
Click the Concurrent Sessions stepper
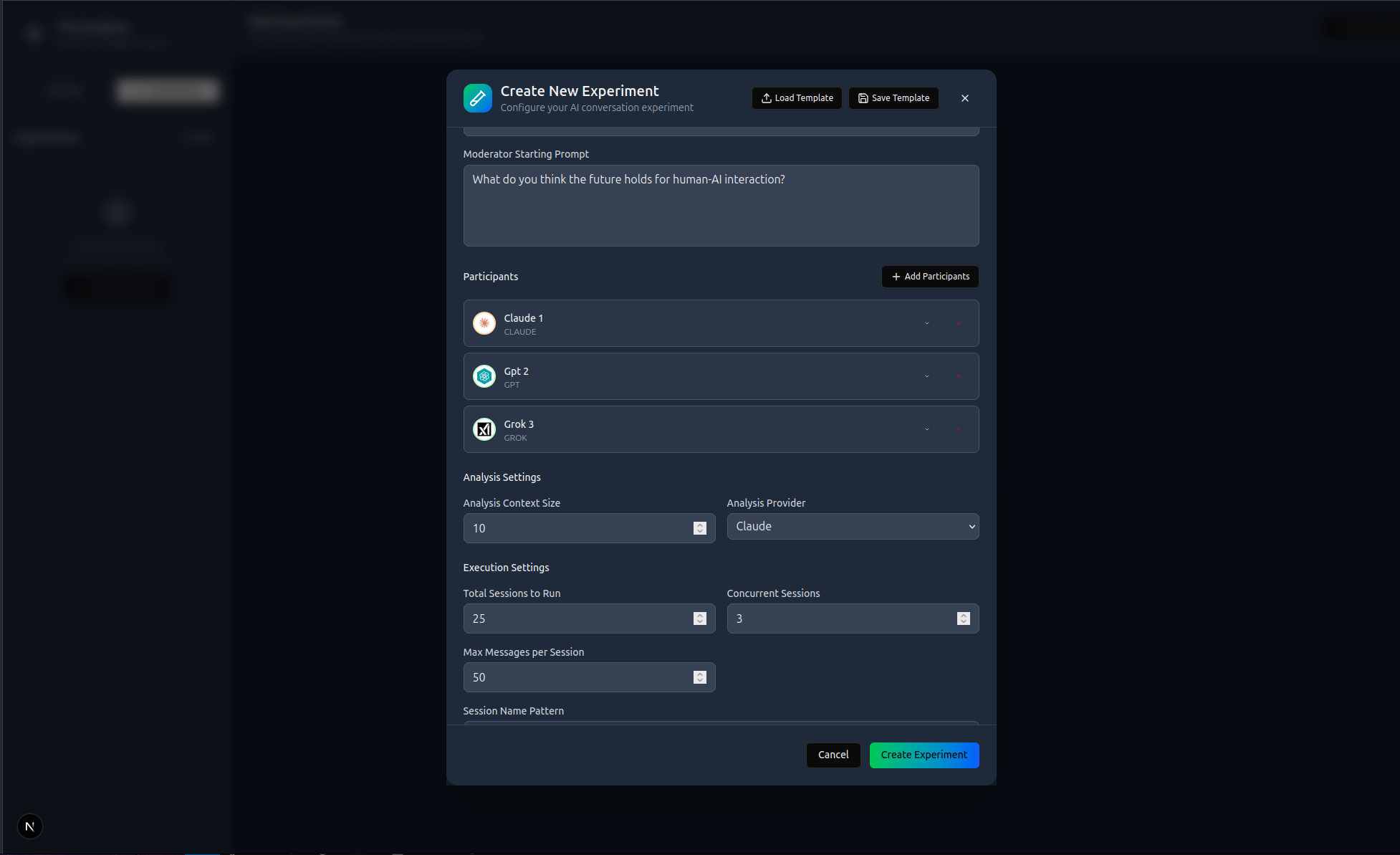[963, 618]
